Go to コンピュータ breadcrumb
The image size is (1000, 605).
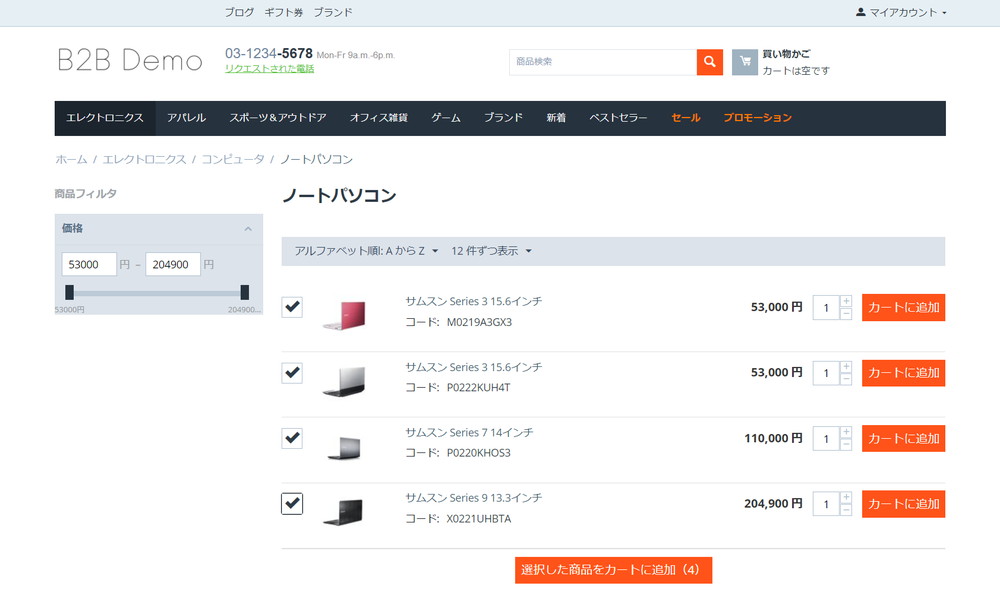(233, 159)
